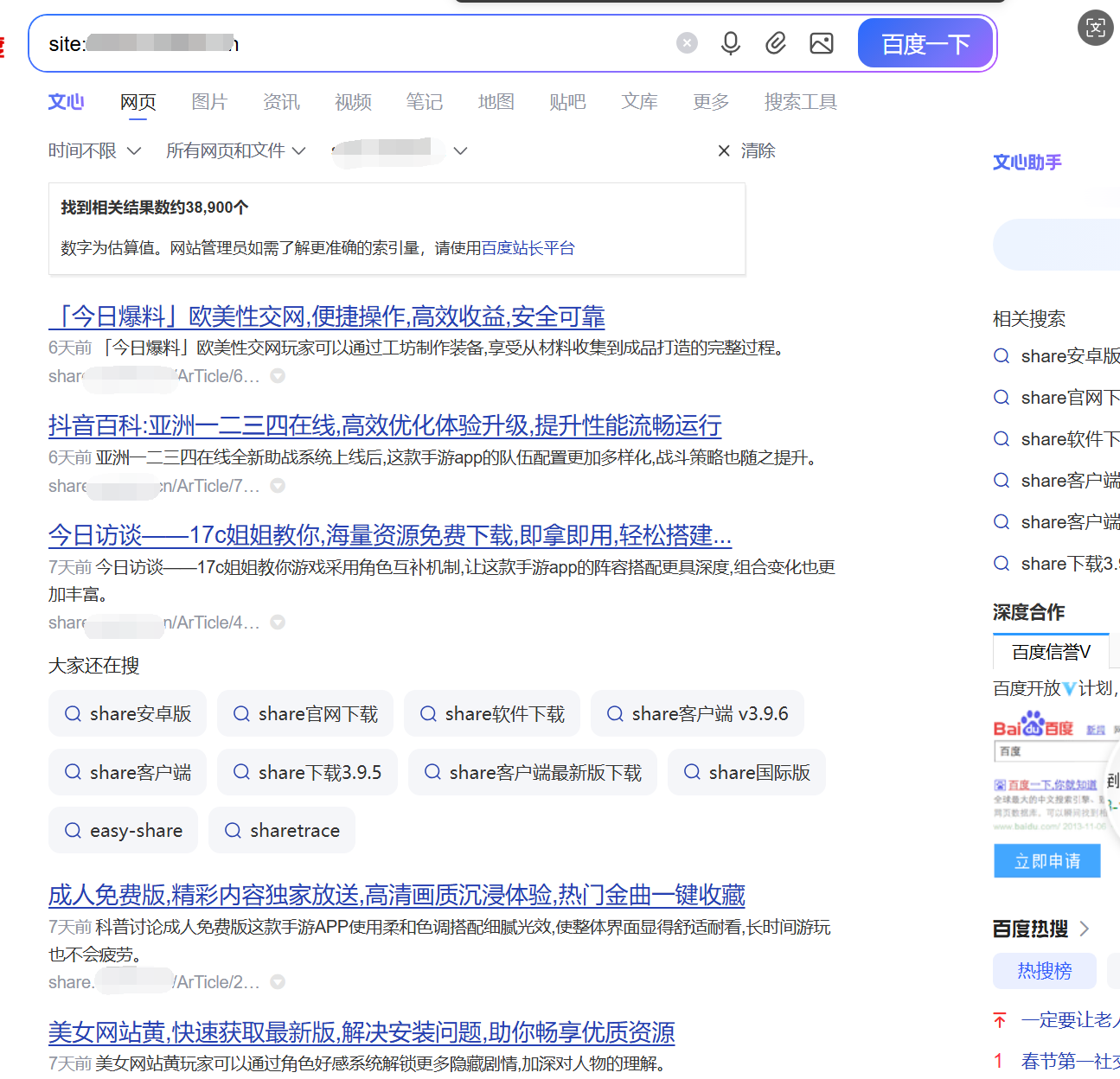This screenshot has width=1120, height=1079.
Task: Open the 视频 search tab
Action: (x=353, y=102)
